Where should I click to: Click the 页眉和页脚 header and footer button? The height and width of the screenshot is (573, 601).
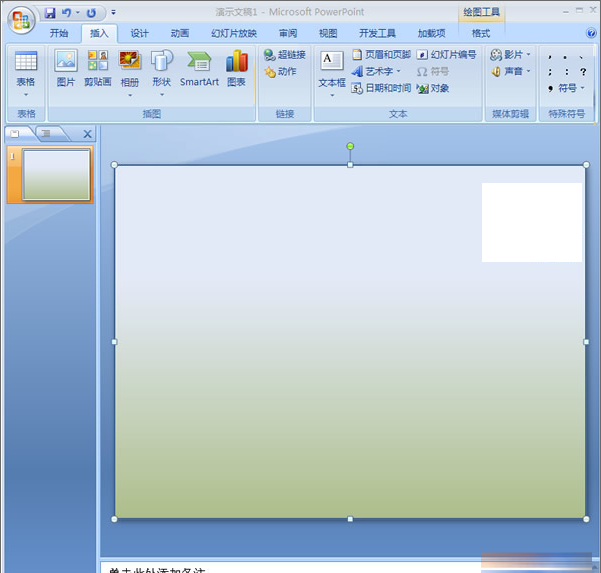(x=381, y=55)
